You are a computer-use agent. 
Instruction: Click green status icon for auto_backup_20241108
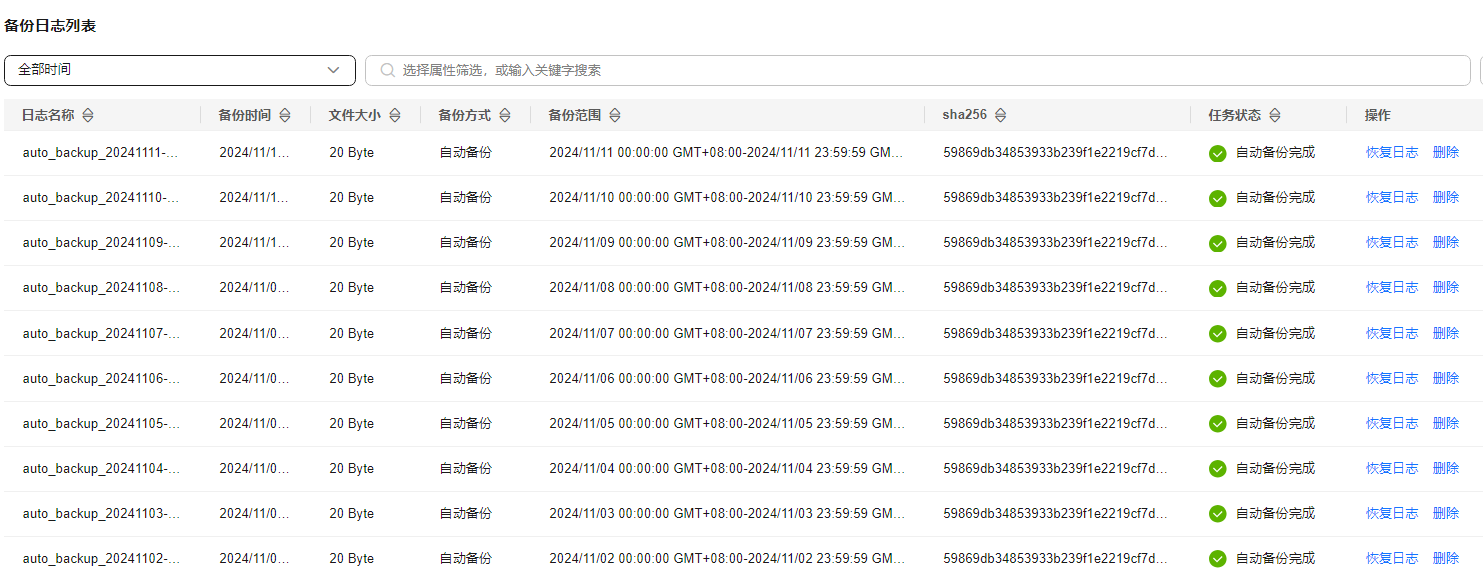tap(1217, 288)
